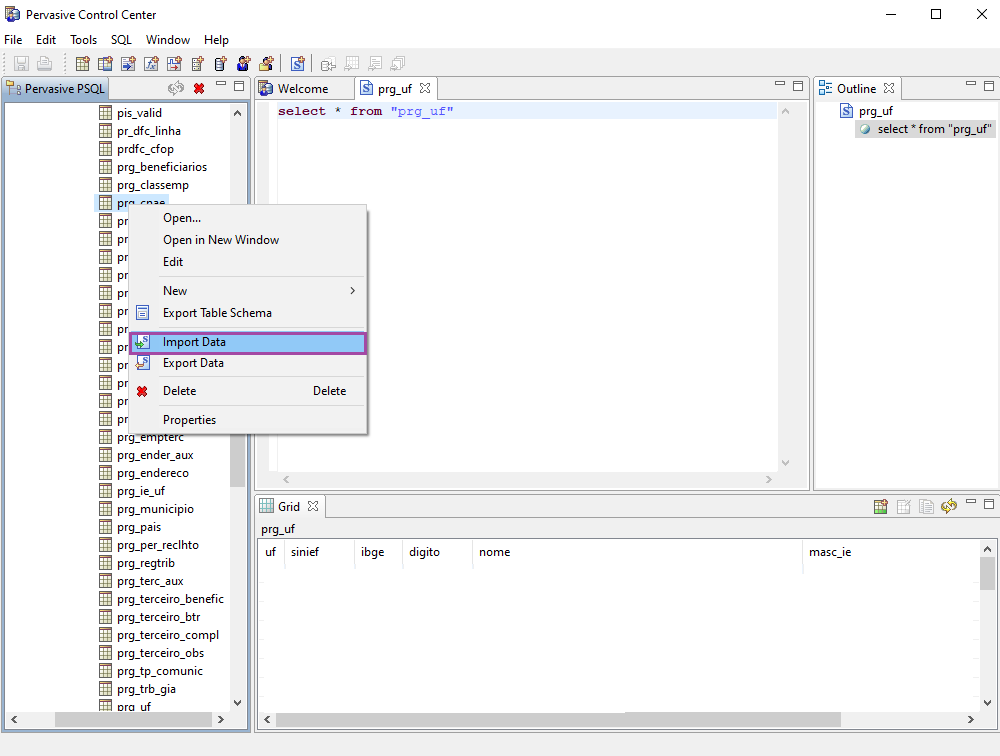1000x756 pixels.
Task: Switch to the Welcome tab
Action: point(302,89)
